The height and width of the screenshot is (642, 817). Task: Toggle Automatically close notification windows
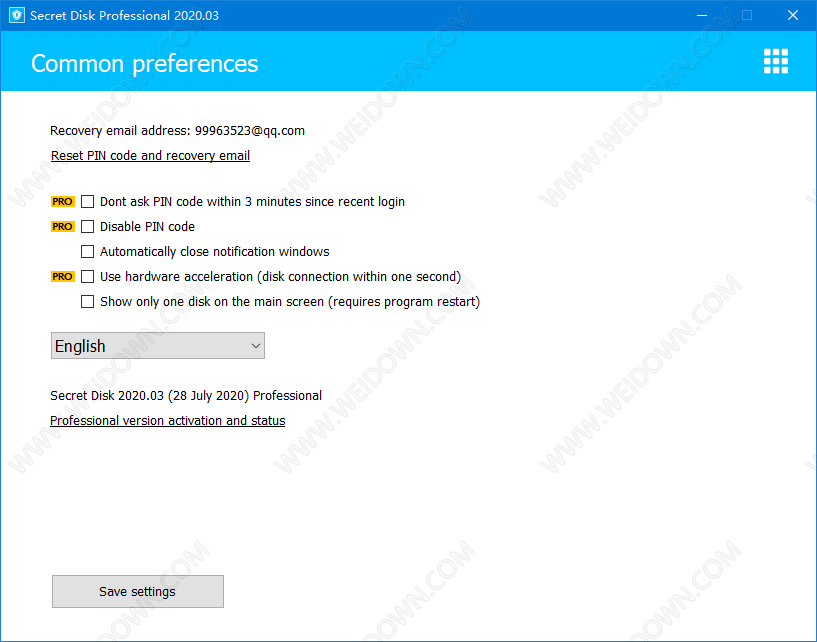tap(88, 251)
